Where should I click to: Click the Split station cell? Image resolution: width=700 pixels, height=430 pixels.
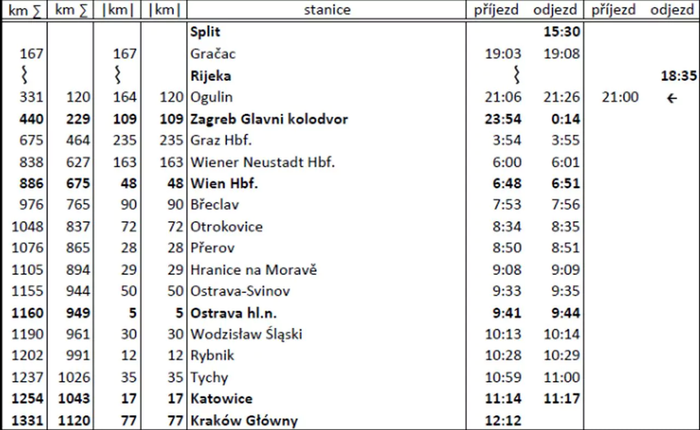pyautogui.click(x=205, y=32)
